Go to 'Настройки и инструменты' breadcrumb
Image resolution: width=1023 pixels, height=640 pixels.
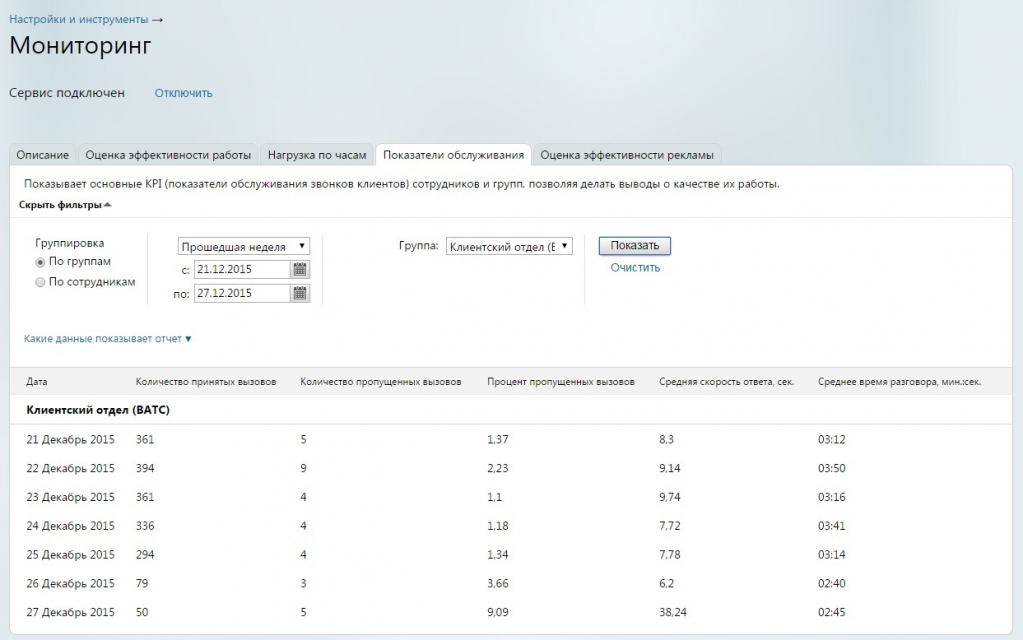click(x=78, y=19)
